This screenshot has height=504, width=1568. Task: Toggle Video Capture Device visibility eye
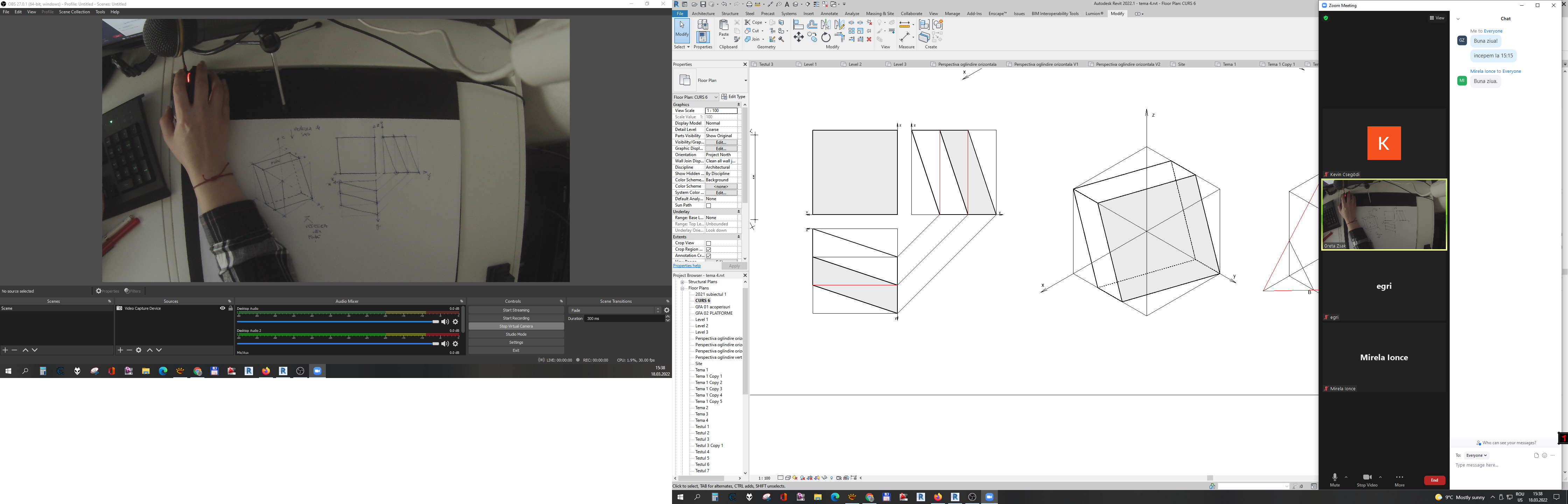coord(222,309)
